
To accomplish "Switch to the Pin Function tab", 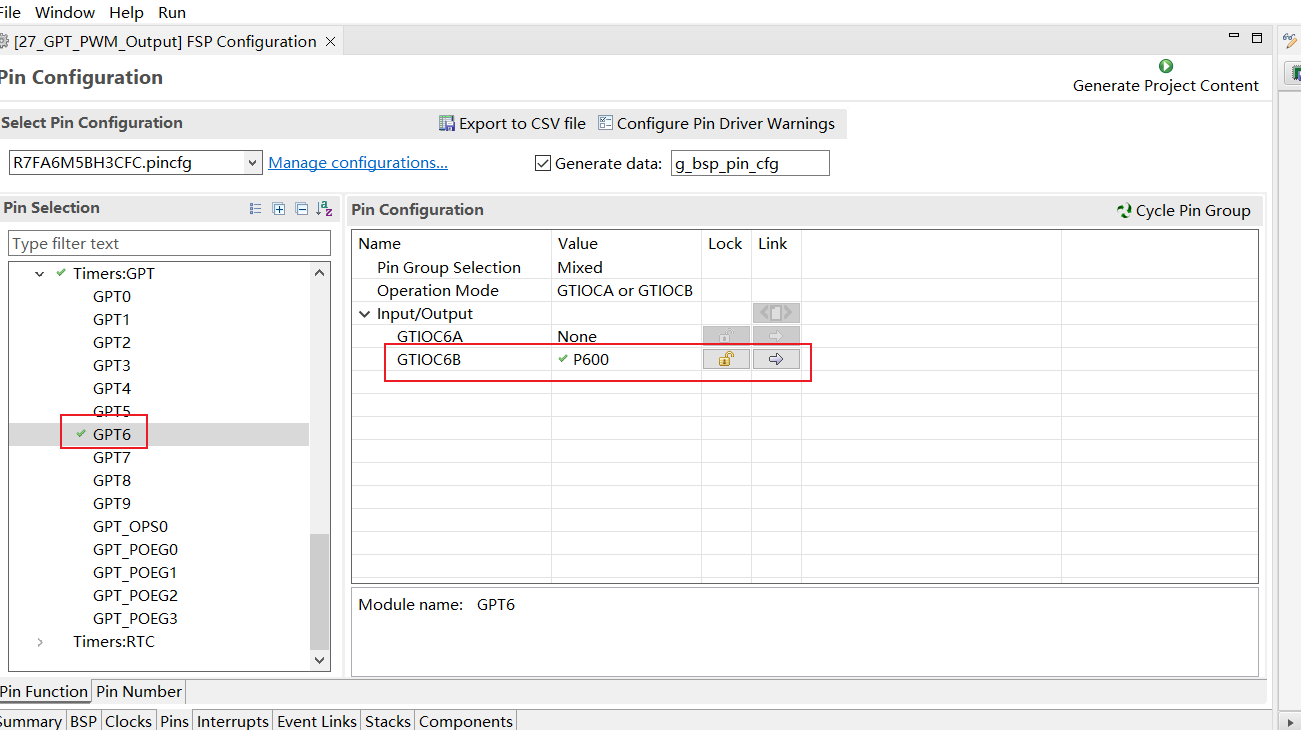I will (x=44, y=692).
